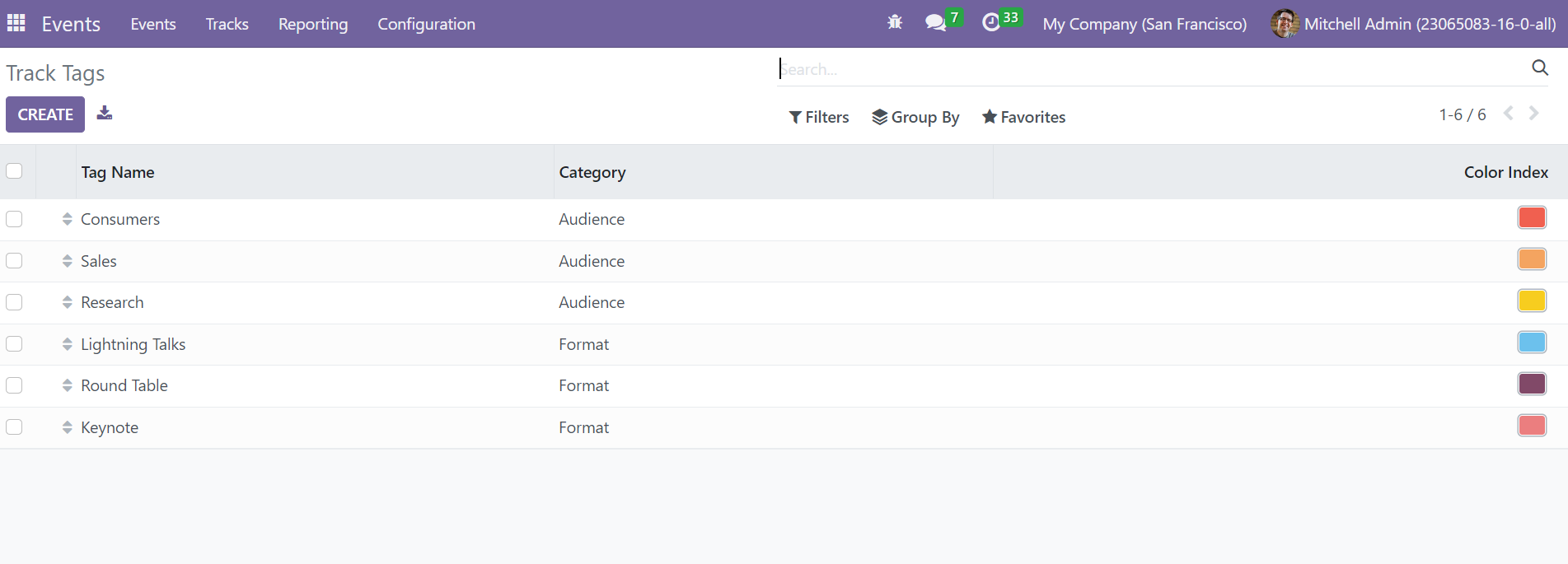
Task: Toggle the select-all header checkbox
Action: 14,170
